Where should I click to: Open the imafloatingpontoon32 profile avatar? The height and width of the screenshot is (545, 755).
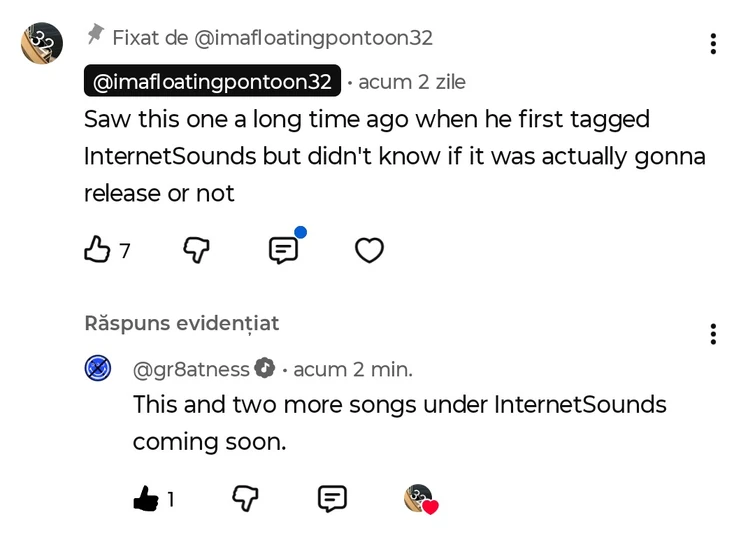[x=42, y=43]
